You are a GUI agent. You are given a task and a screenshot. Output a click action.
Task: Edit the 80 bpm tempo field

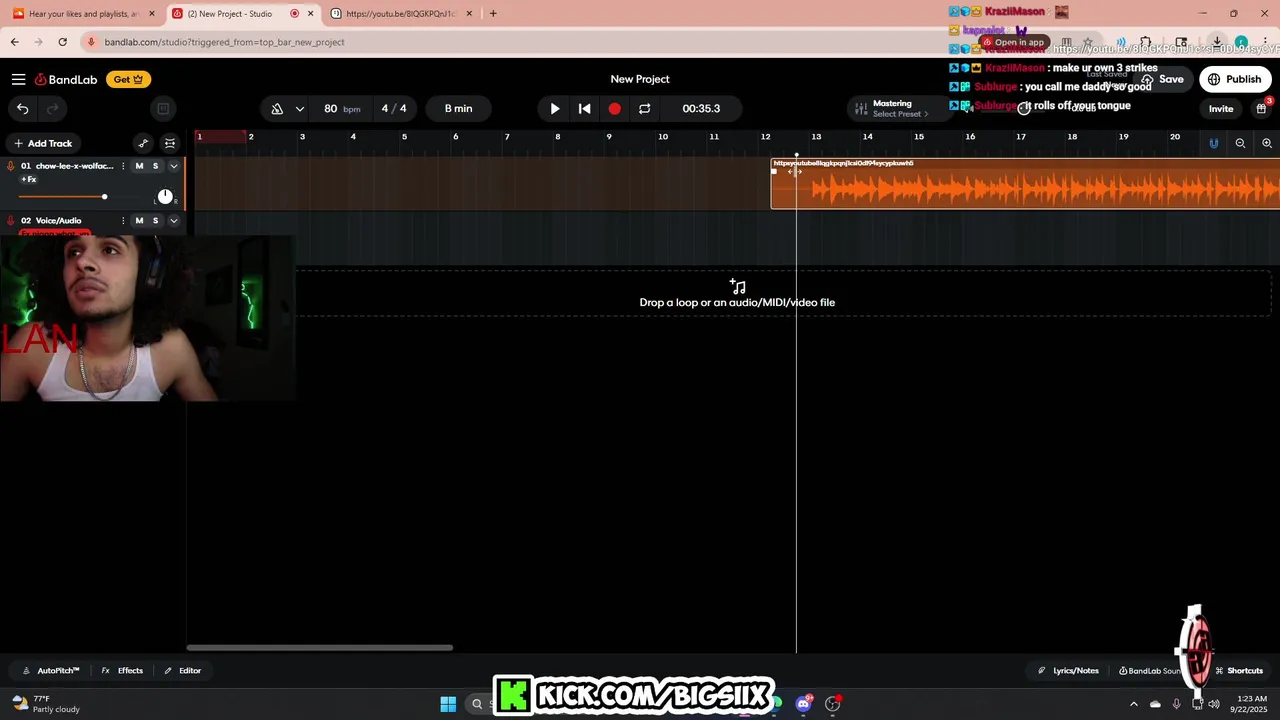pyautogui.click(x=341, y=108)
